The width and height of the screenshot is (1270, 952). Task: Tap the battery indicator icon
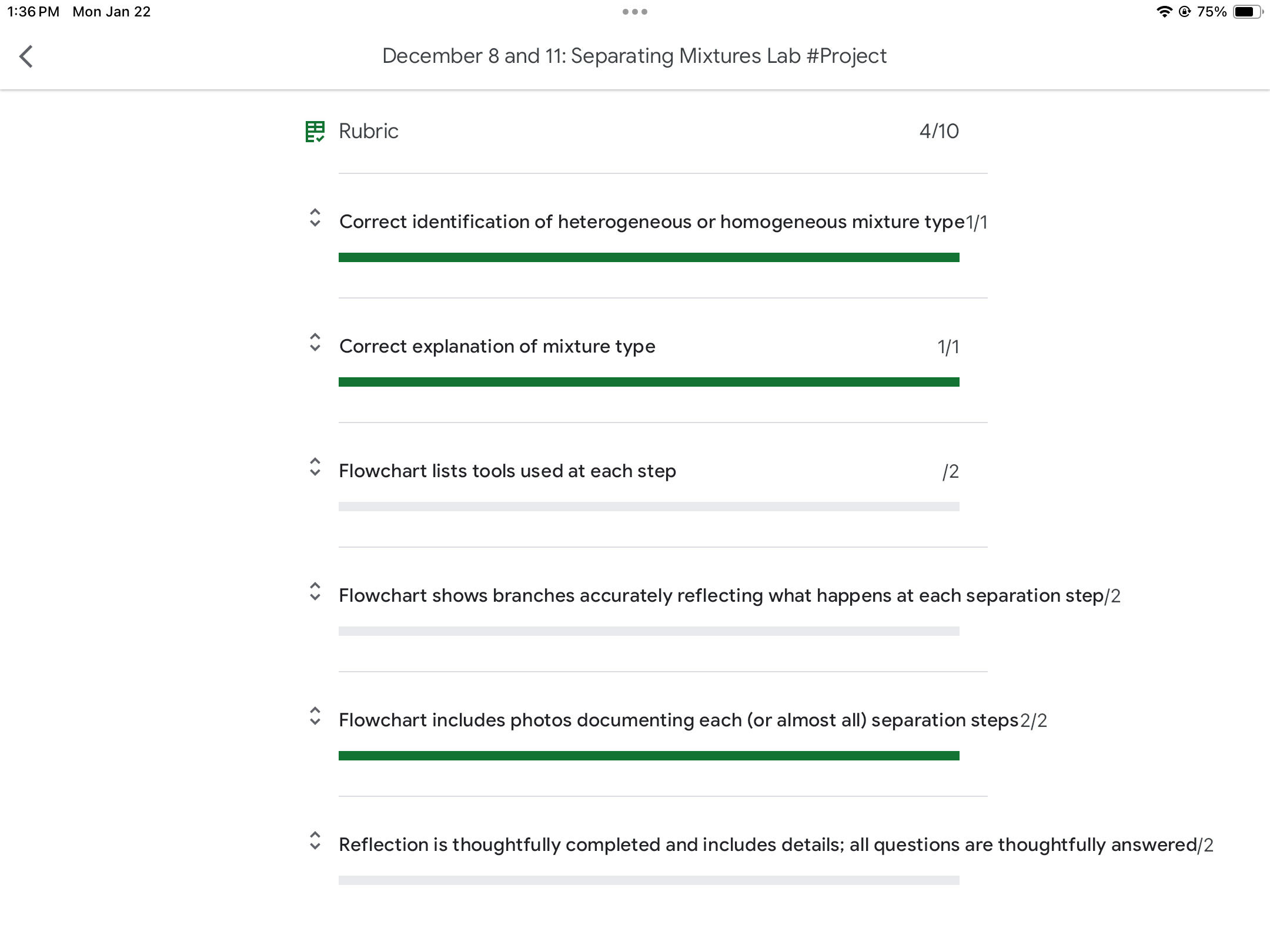(1247, 12)
